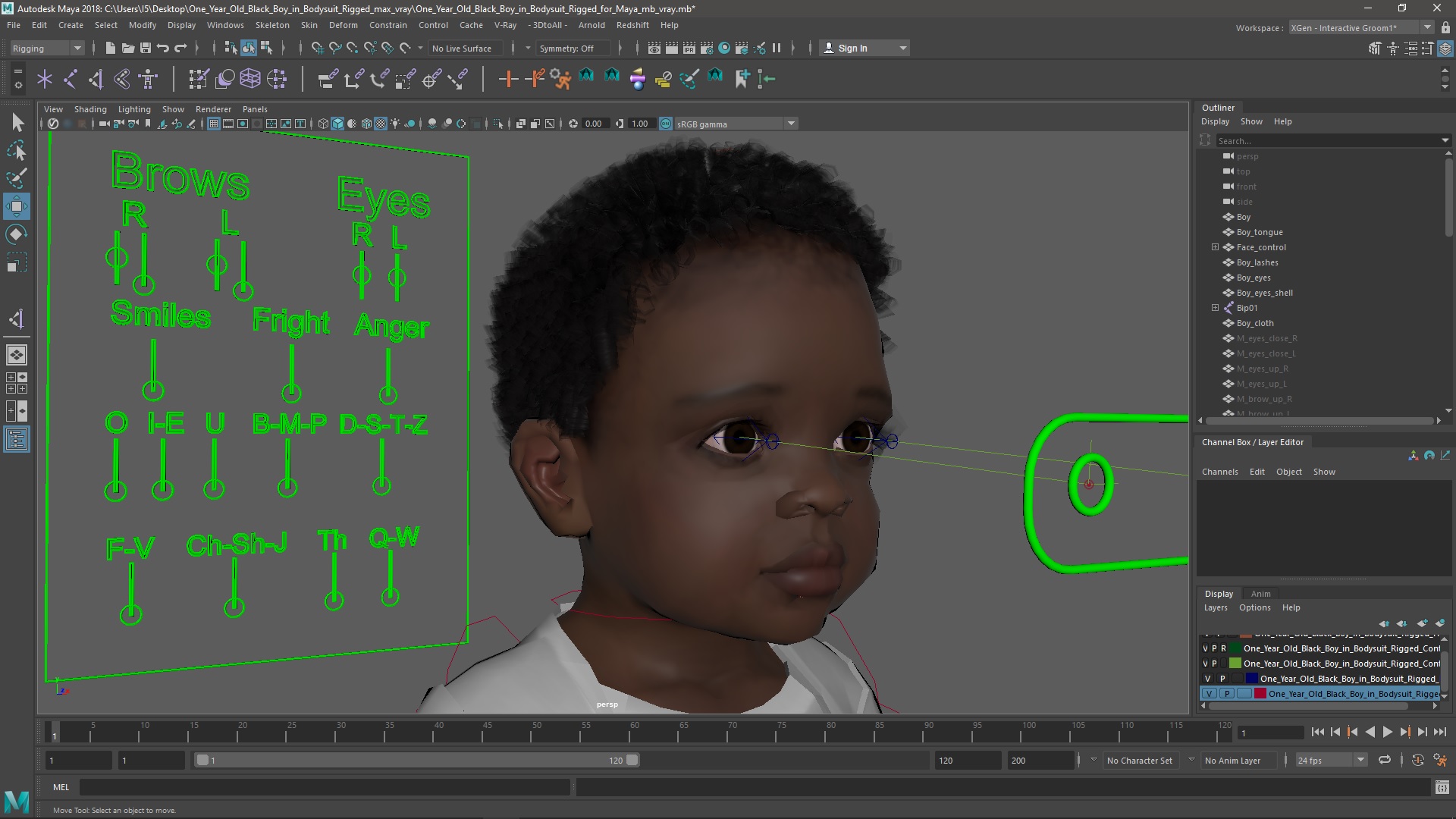The width and height of the screenshot is (1456, 819).
Task: Toggle use all lights bulb icon
Action: pyautogui.click(x=395, y=124)
